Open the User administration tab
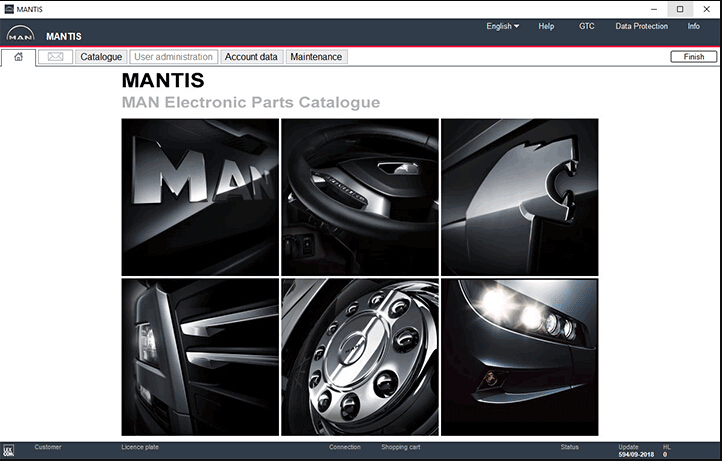This screenshot has height=461, width=722. click(x=173, y=57)
